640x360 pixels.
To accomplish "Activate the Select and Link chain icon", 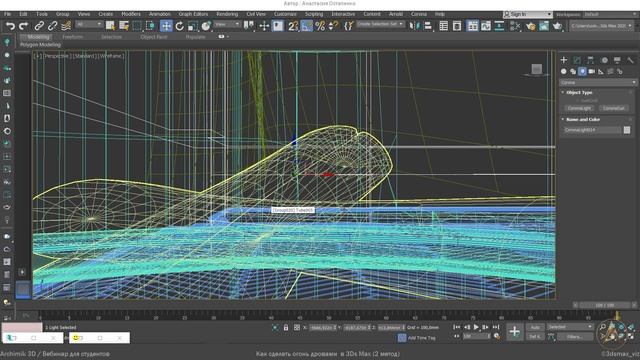I will (x=39, y=26).
